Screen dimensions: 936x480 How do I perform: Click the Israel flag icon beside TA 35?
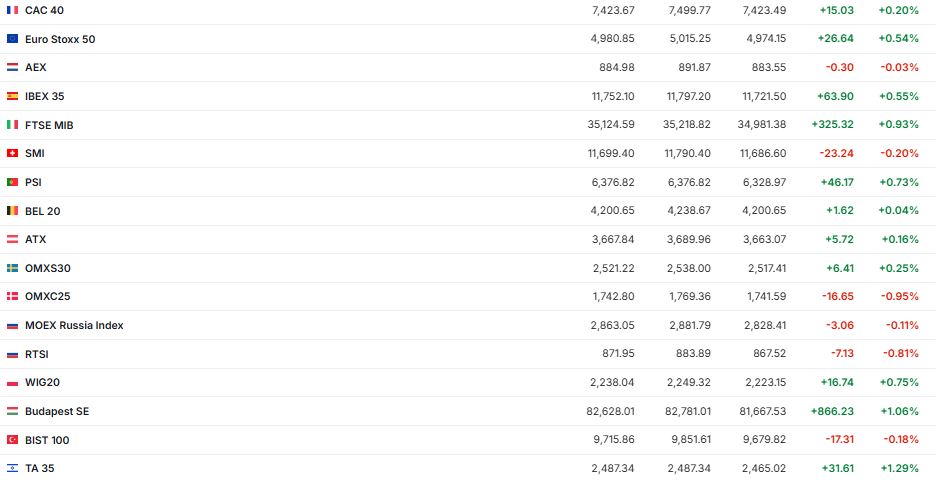pos(12,468)
